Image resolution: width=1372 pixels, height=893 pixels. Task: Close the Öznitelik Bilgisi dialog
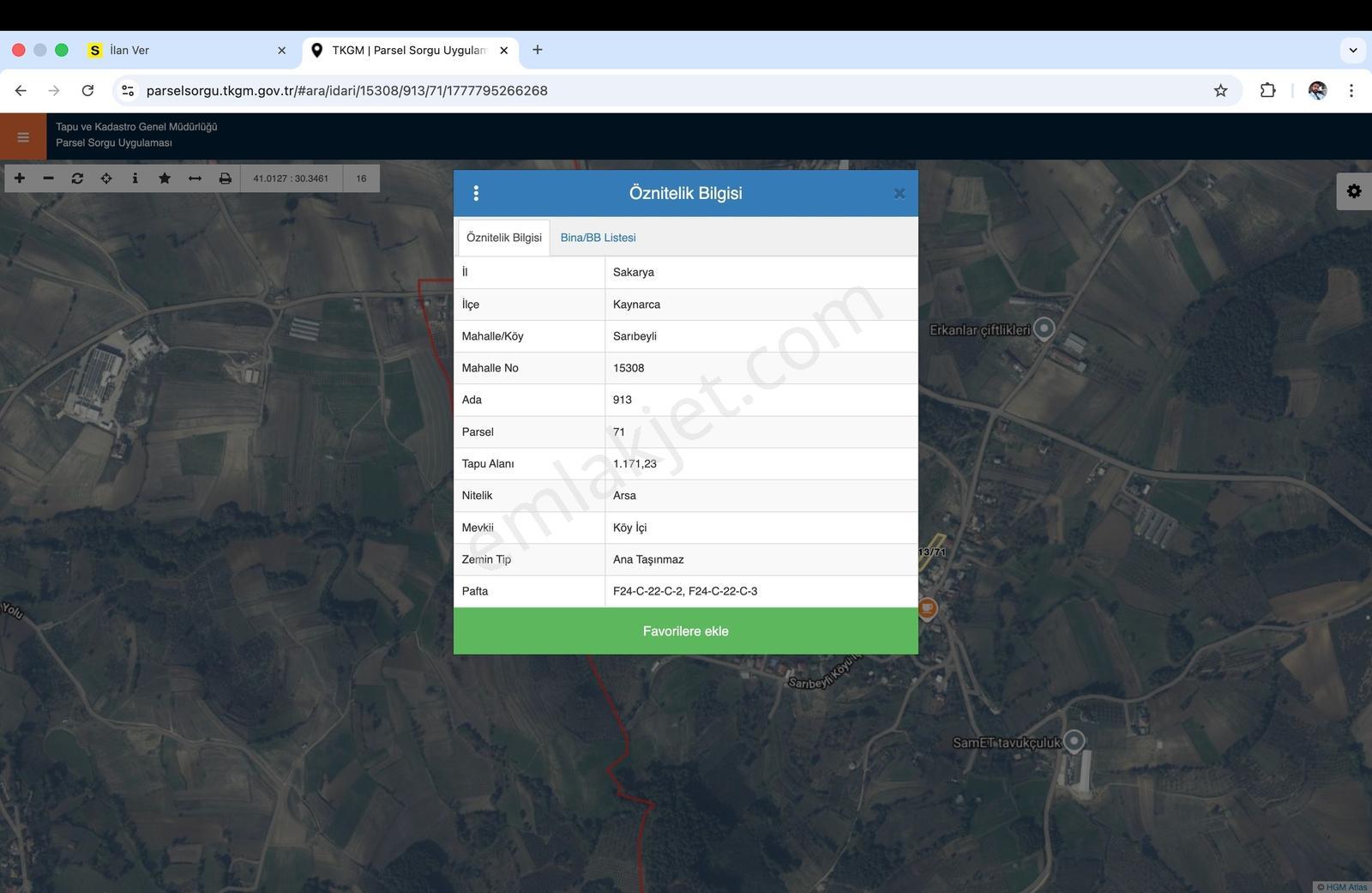click(x=900, y=194)
